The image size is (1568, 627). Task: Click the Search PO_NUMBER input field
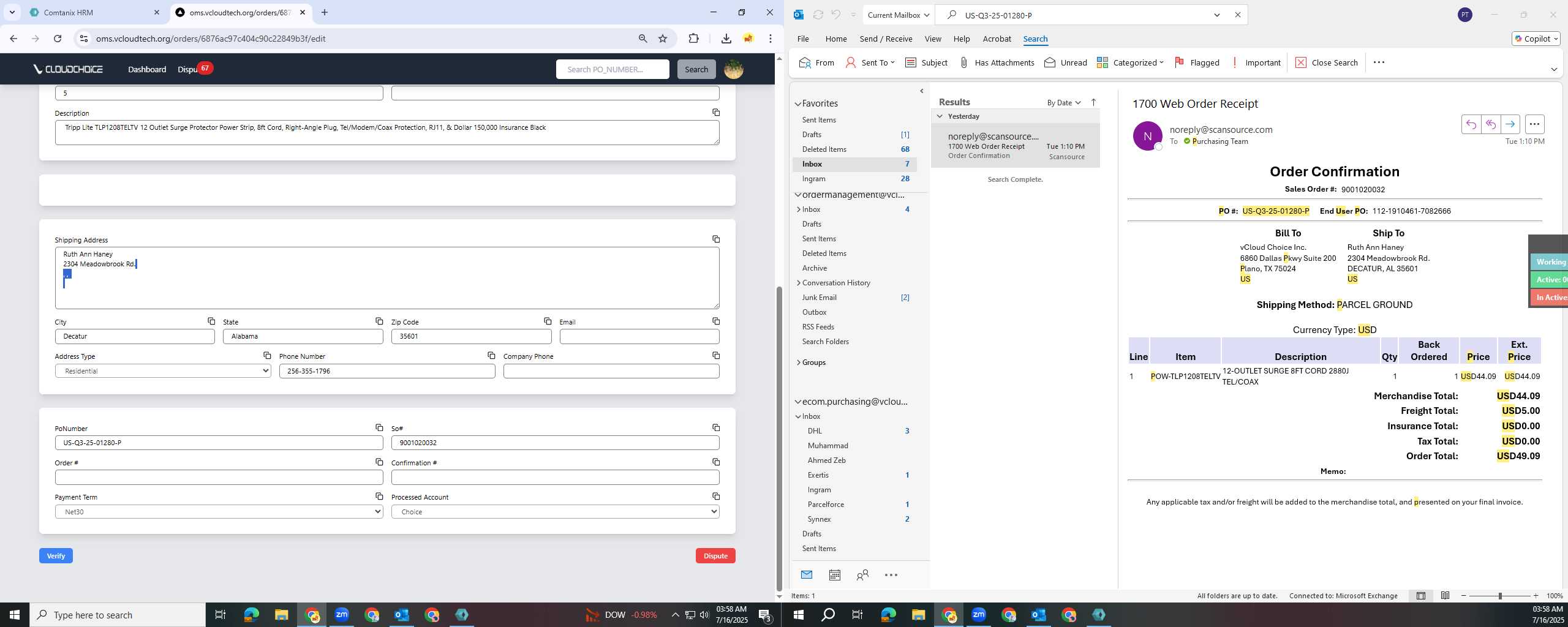pyautogui.click(x=612, y=69)
